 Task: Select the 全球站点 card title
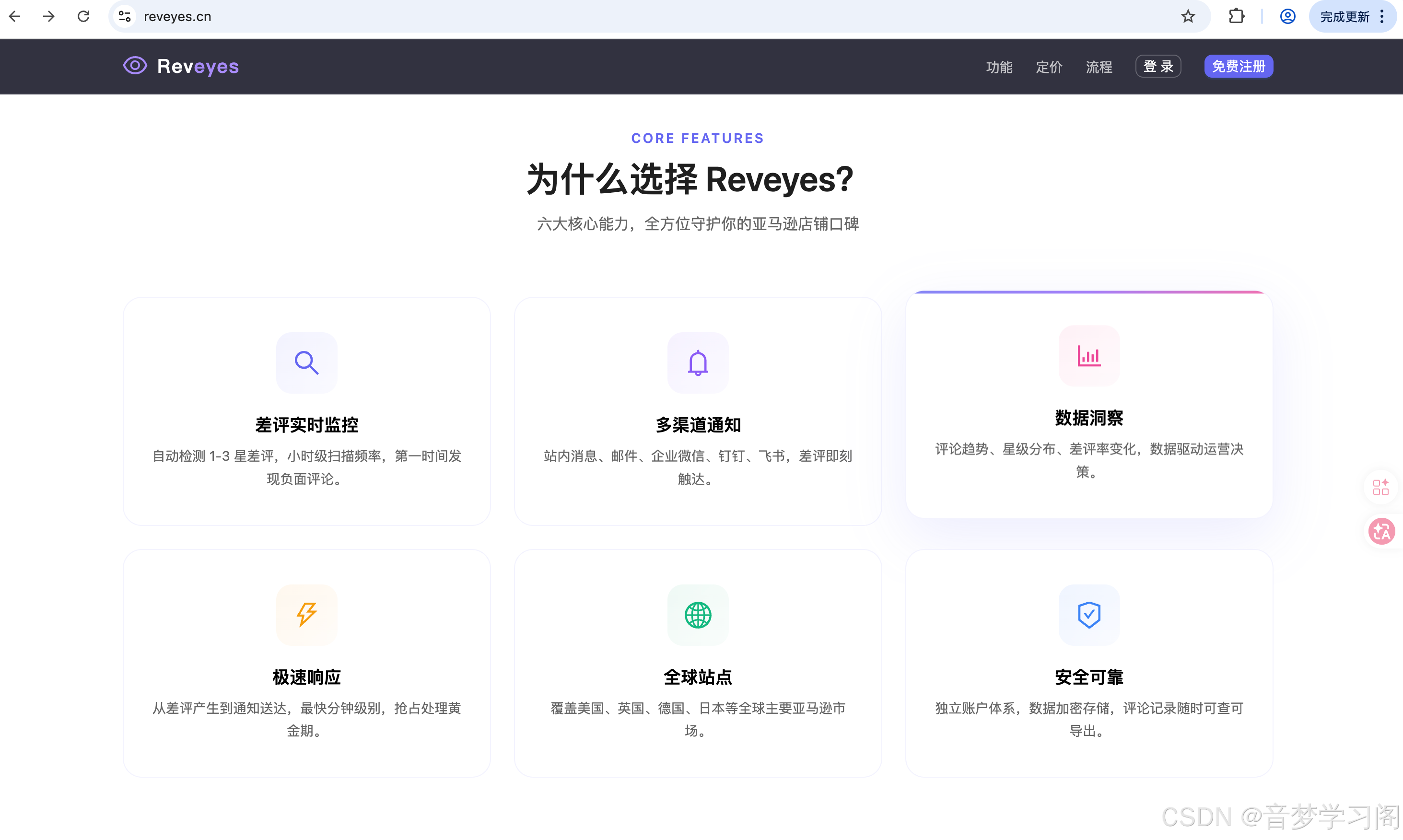pyautogui.click(x=698, y=677)
